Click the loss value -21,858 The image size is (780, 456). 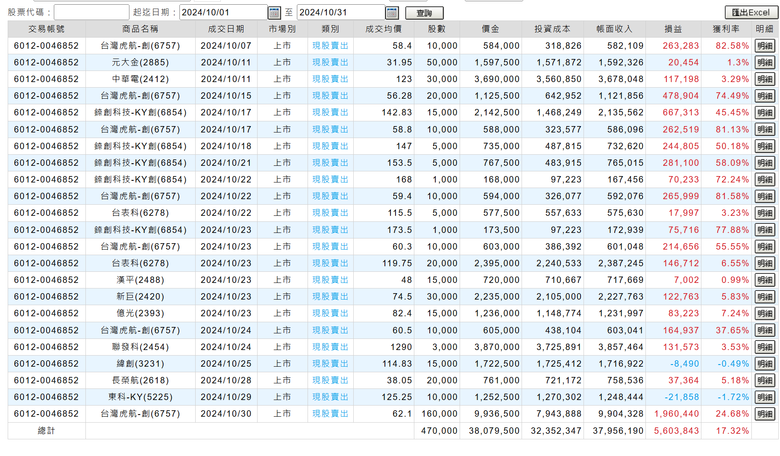coord(682,397)
